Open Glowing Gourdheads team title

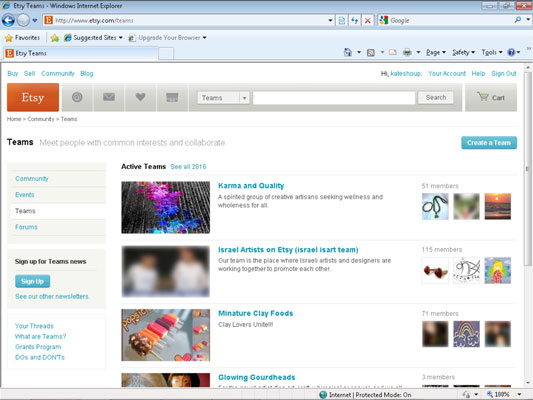click(257, 377)
